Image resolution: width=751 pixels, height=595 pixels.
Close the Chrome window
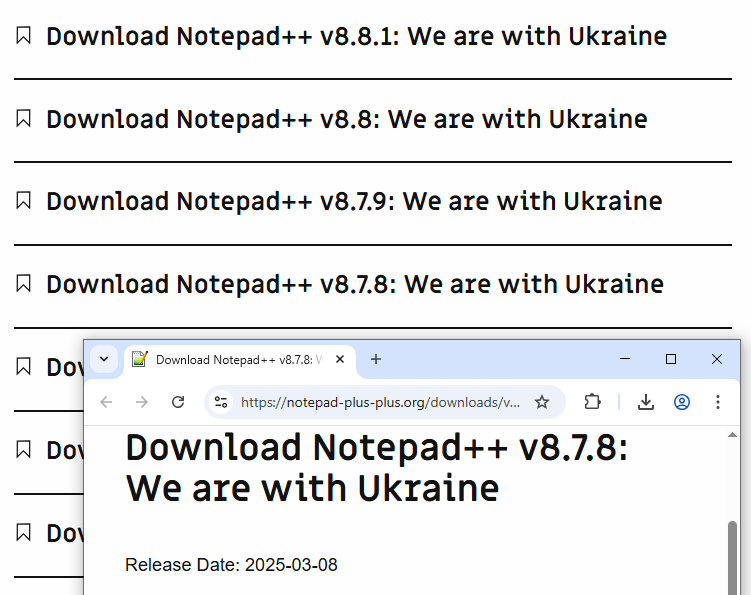pyautogui.click(x=717, y=359)
